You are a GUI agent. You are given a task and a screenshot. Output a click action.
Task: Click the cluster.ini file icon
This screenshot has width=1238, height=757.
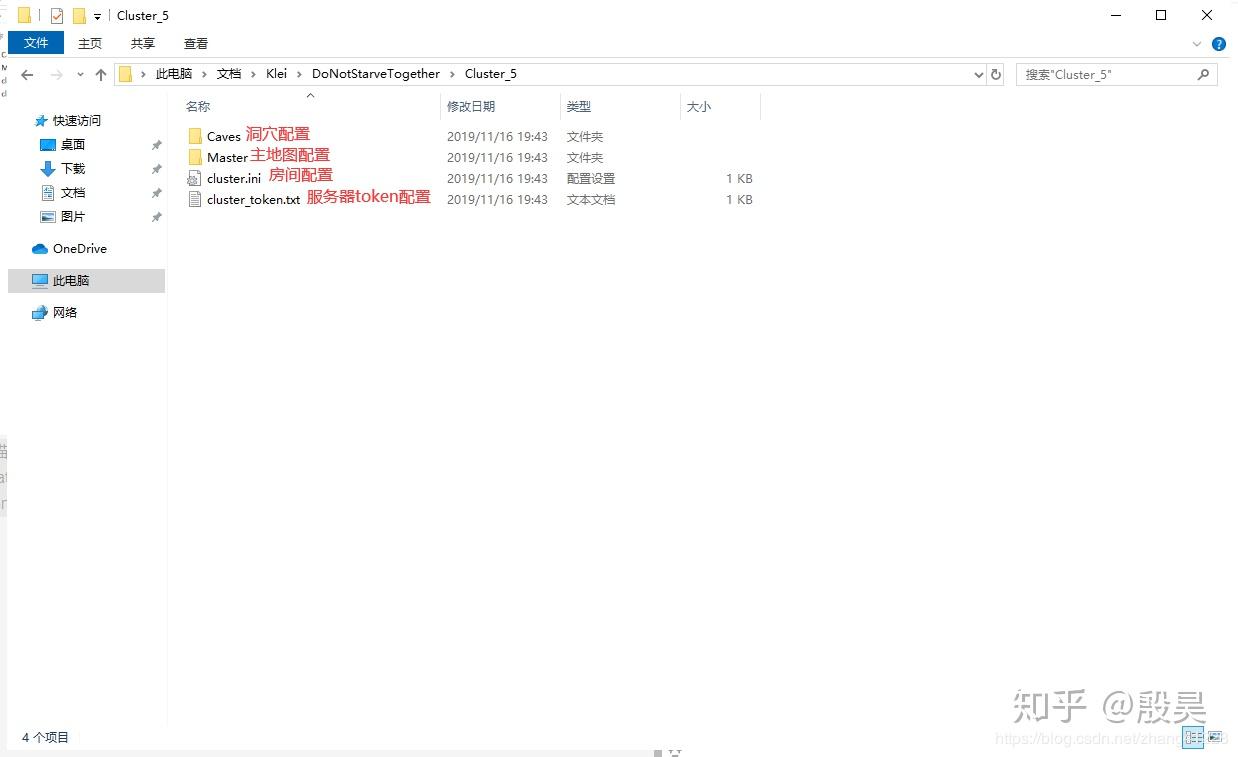pyautogui.click(x=195, y=178)
